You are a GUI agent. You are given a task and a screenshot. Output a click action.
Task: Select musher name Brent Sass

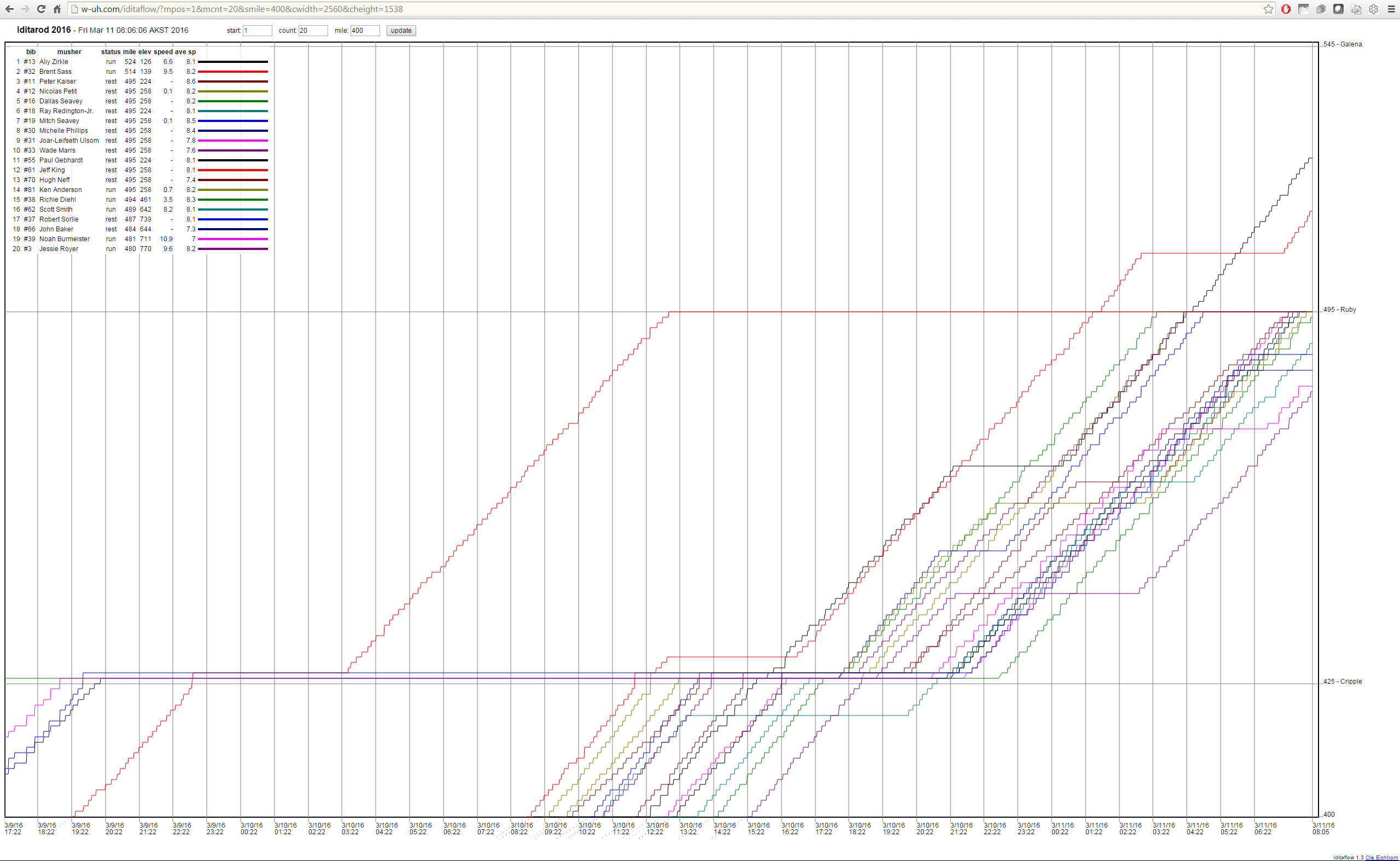point(55,72)
